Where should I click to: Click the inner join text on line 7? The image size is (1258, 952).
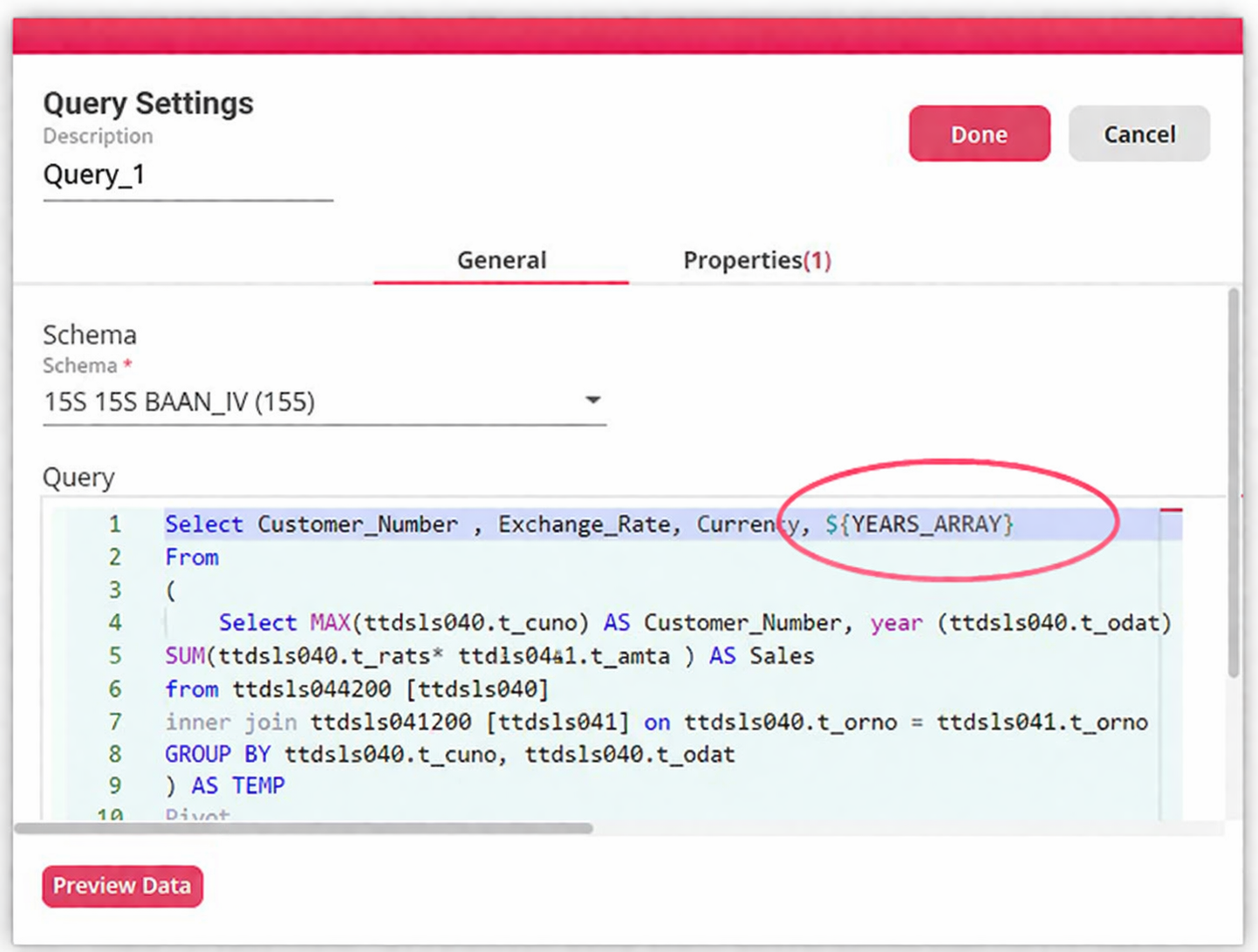coord(230,723)
